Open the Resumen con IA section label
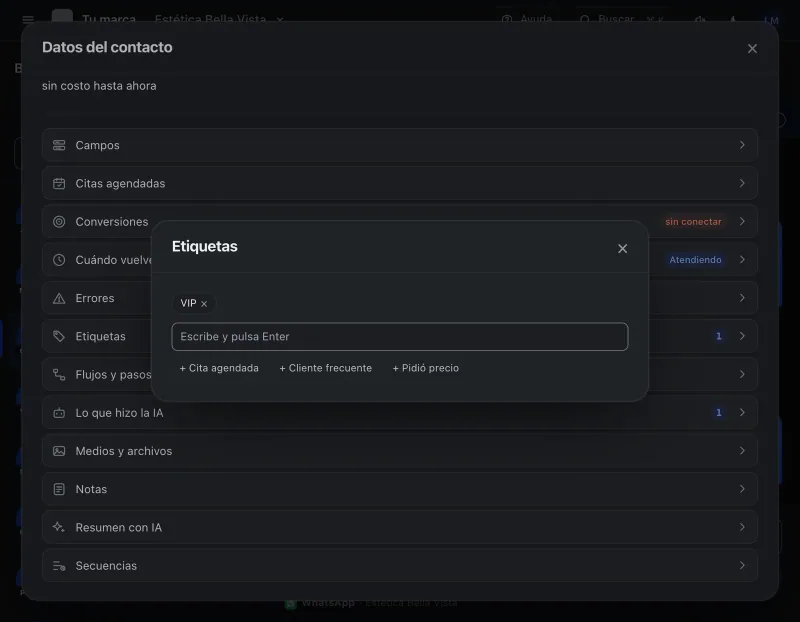 point(119,528)
